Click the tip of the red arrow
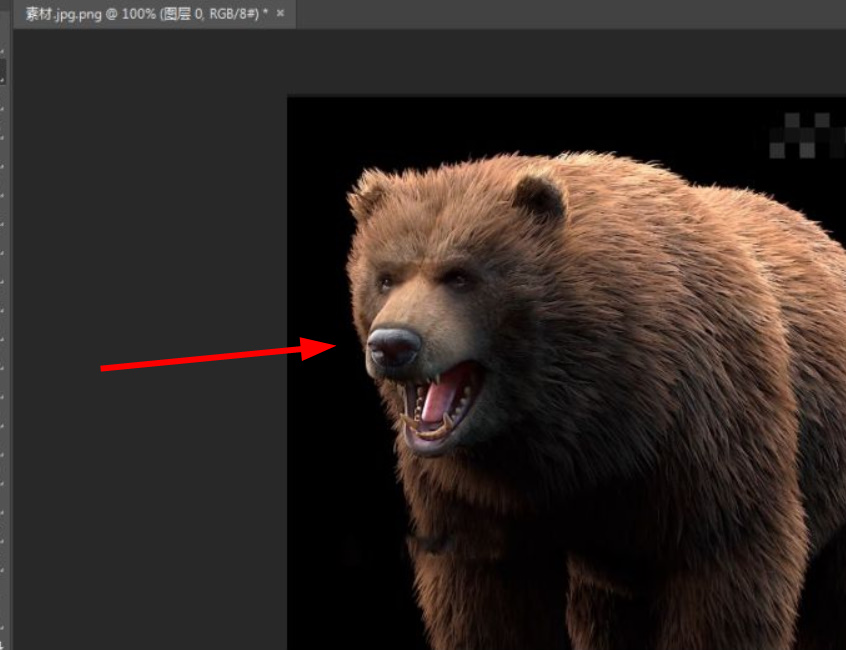This screenshot has width=846, height=650. 332,347
